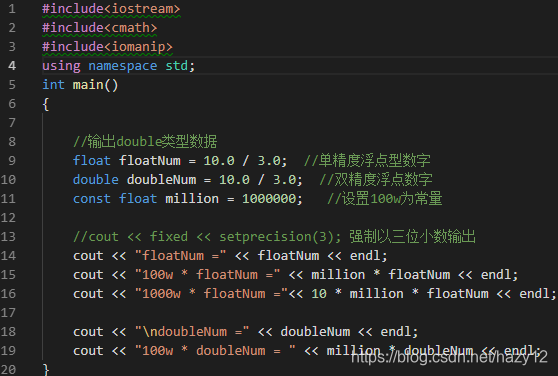Click the 'const' keyword on line 11

(x=91, y=198)
